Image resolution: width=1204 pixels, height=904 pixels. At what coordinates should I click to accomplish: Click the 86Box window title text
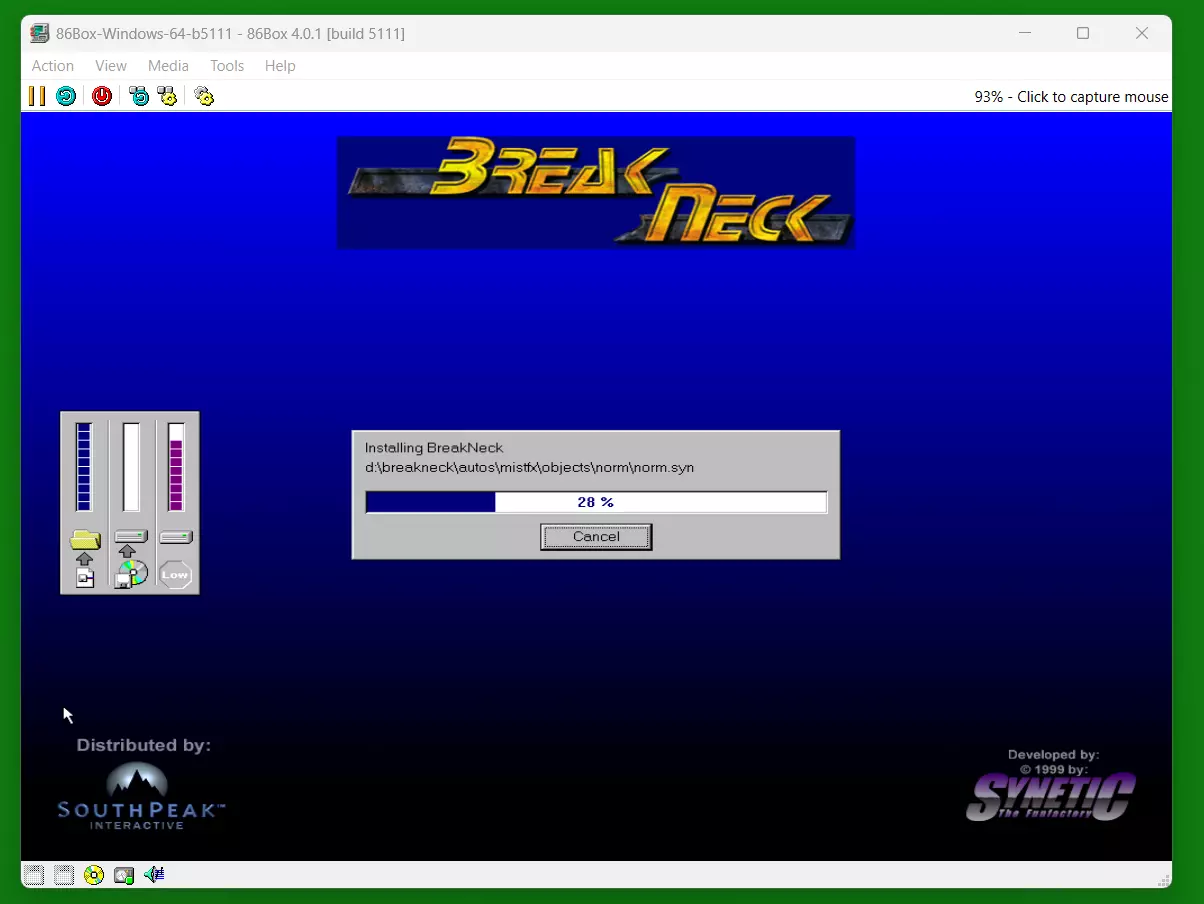tap(231, 34)
